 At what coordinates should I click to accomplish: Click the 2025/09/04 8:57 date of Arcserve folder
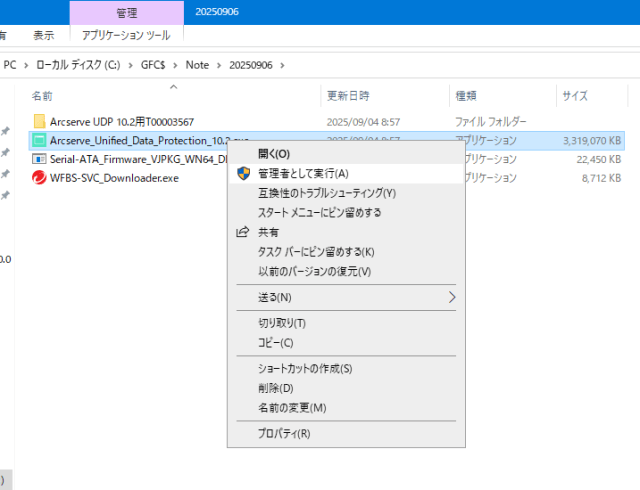pyautogui.click(x=363, y=122)
